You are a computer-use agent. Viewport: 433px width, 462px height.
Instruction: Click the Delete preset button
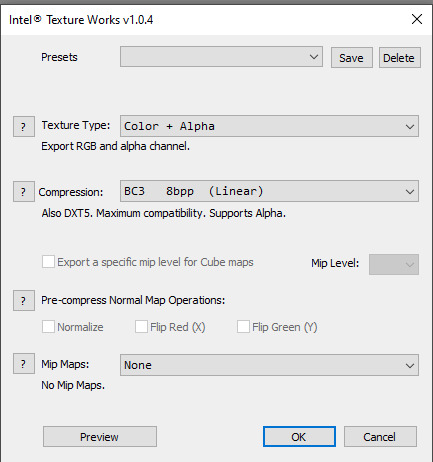[x=400, y=58]
